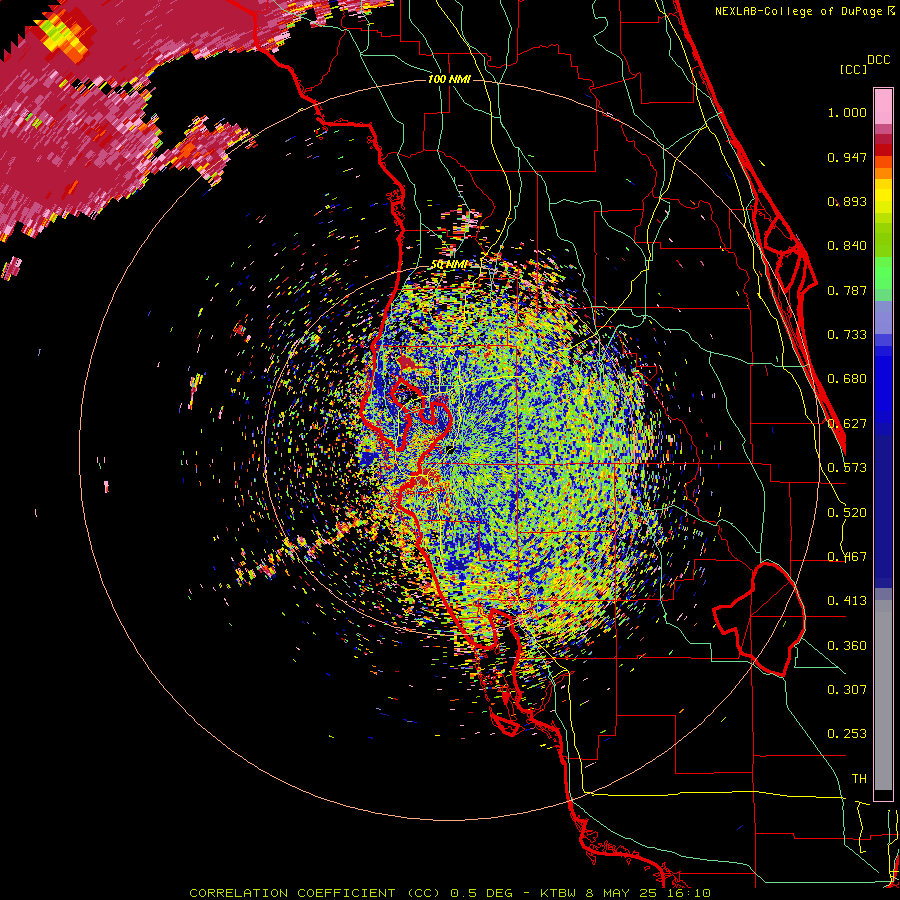Click the 0.573 scale value
This screenshot has width=900, height=900.
[847, 468]
